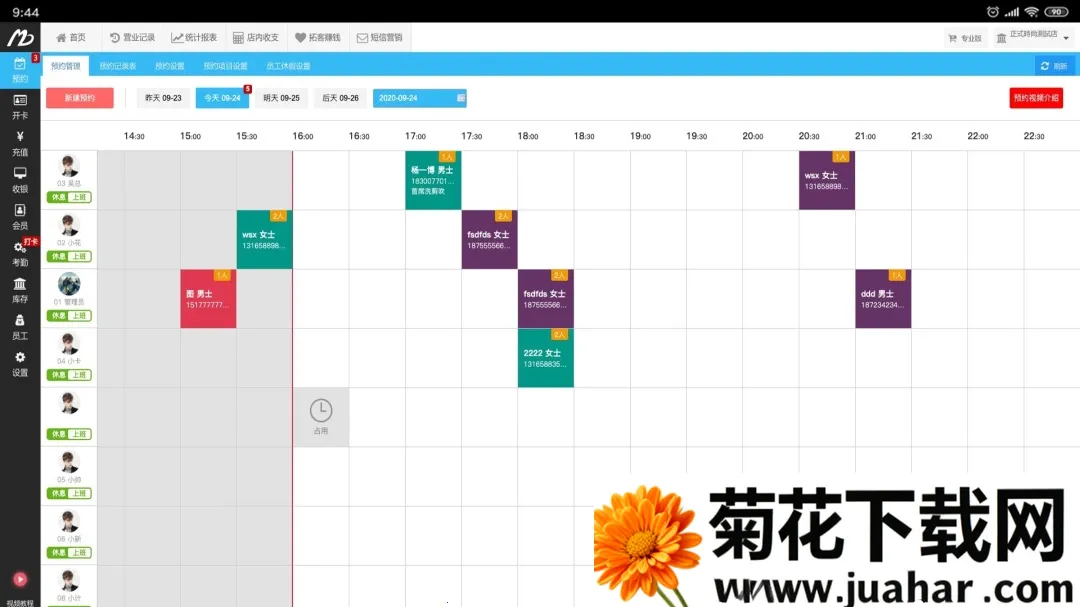Go to 会员 members icon in sidebar
The height and width of the screenshot is (607, 1080).
[x=20, y=211]
